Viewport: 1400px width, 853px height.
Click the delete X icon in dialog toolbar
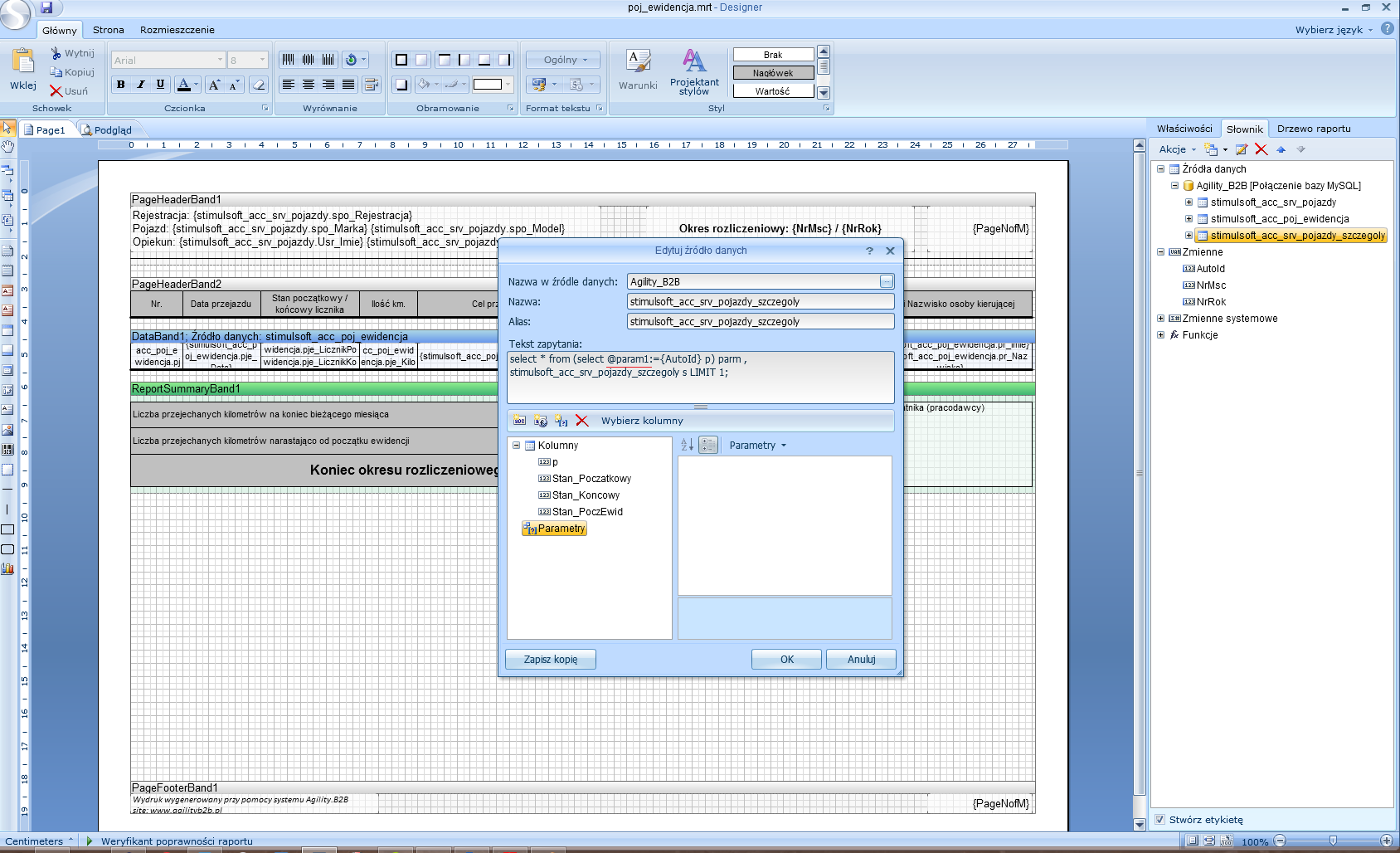[581, 421]
